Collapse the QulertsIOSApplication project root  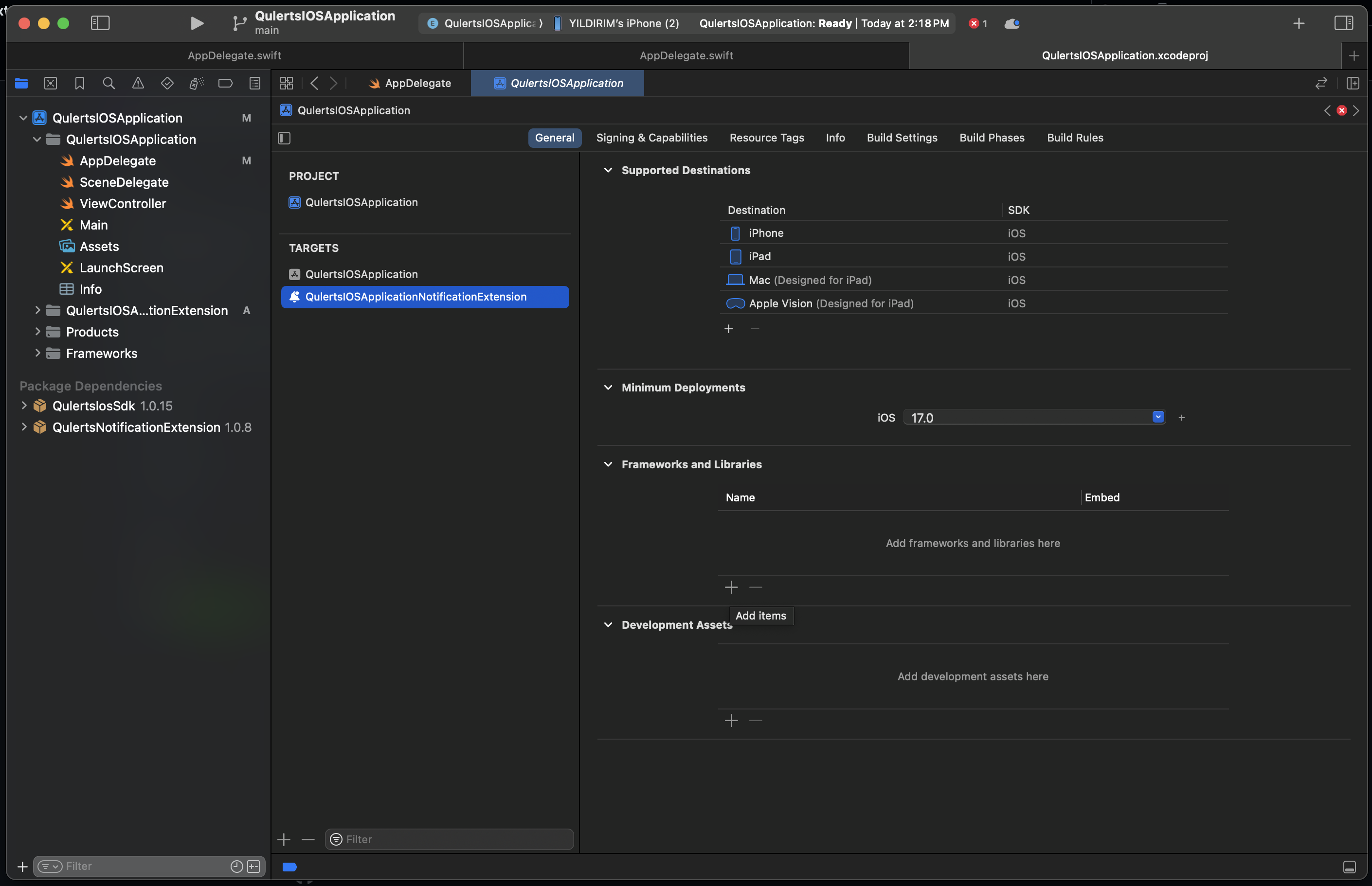click(x=23, y=118)
